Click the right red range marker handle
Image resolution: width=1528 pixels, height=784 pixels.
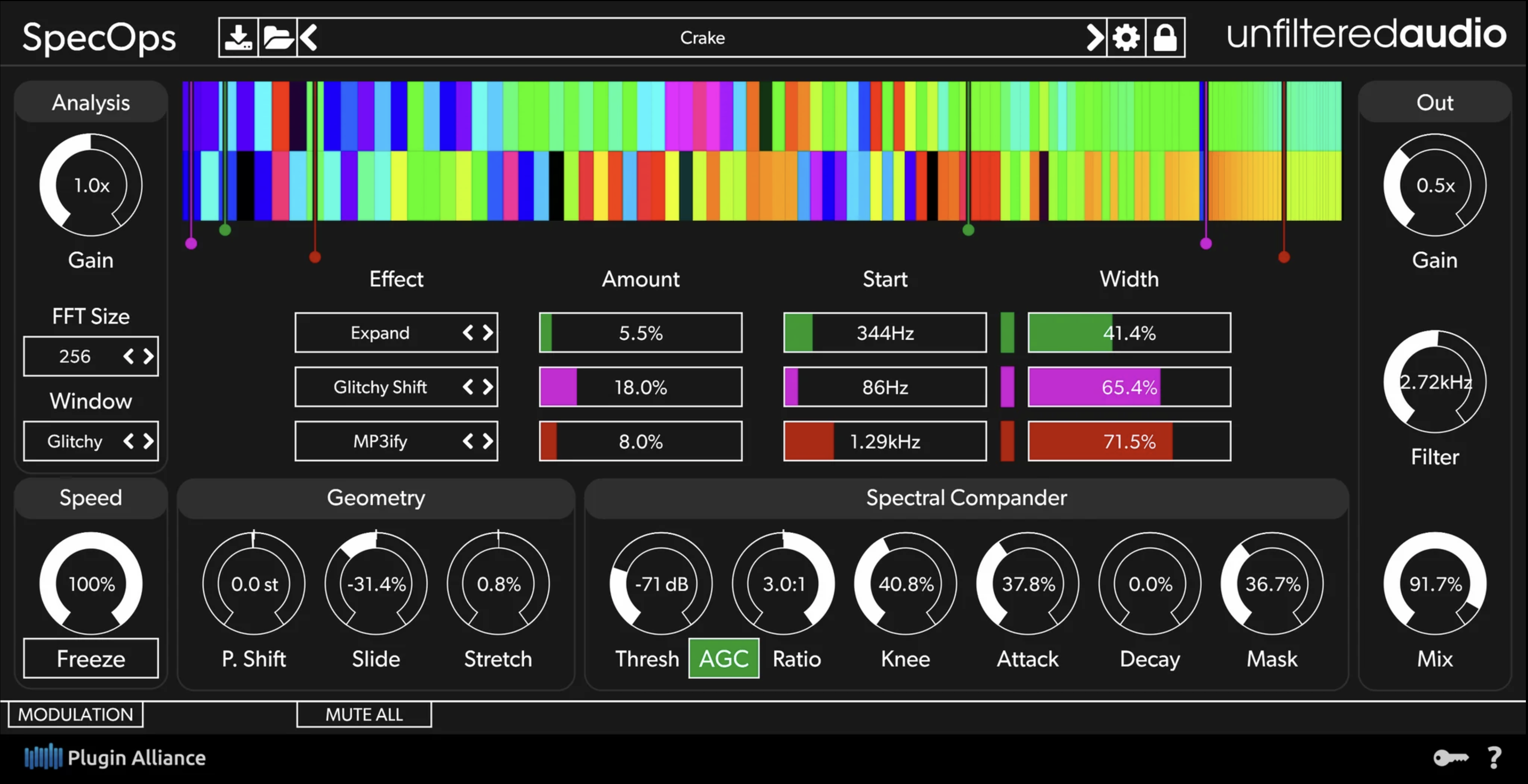pyautogui.click(x=1284, y=257)
